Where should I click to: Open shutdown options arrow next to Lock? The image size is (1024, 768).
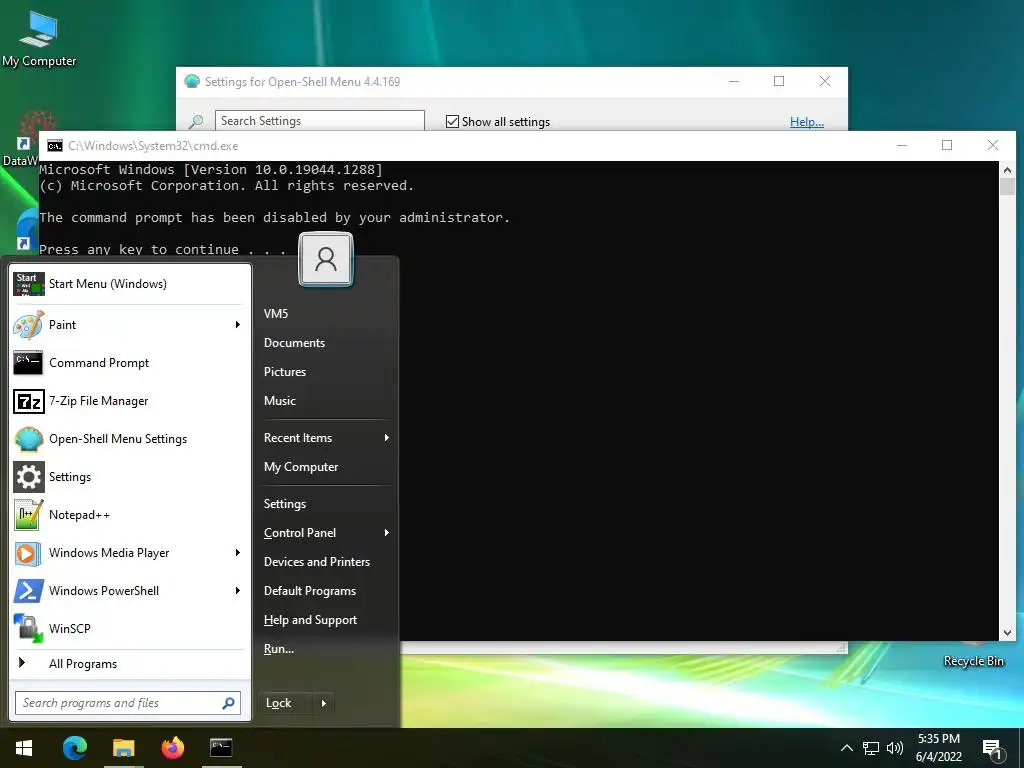pyautogui.click(x=323, y=703)
